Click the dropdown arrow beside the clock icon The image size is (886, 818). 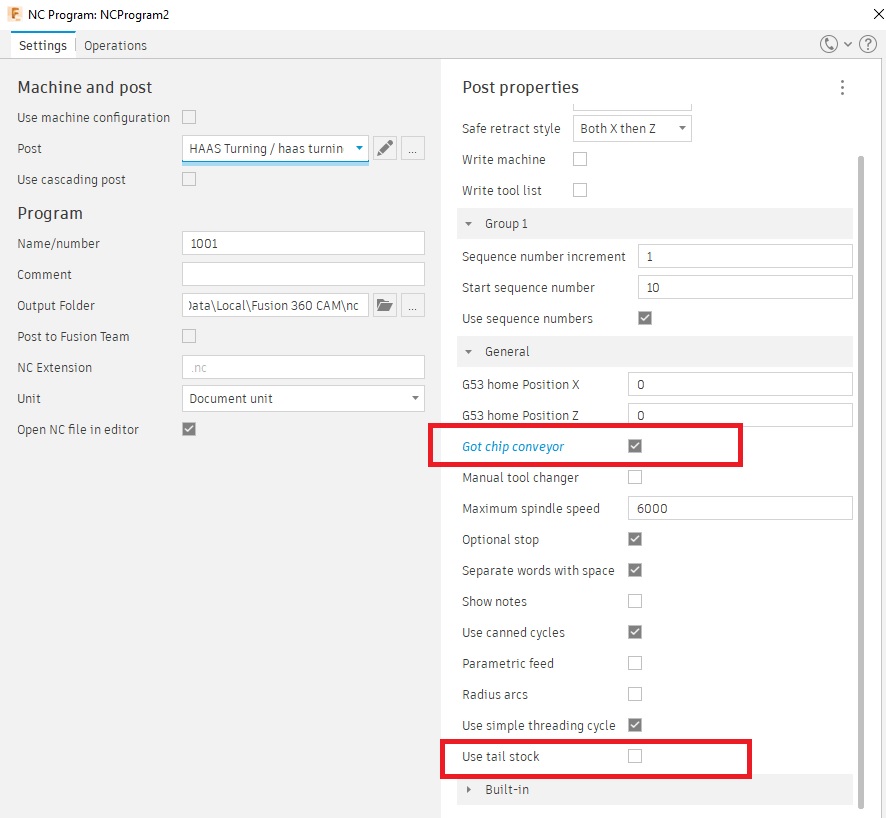coord(847,44)
